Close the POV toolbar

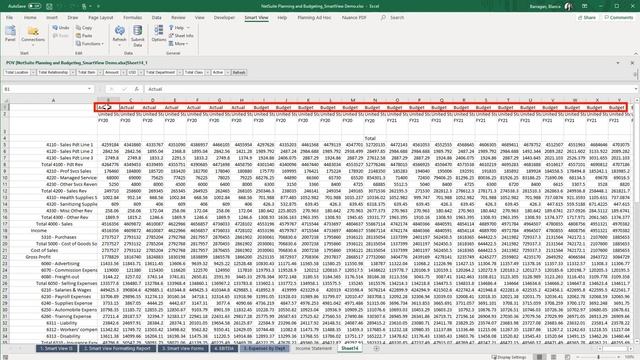click(x=632, y=63)
